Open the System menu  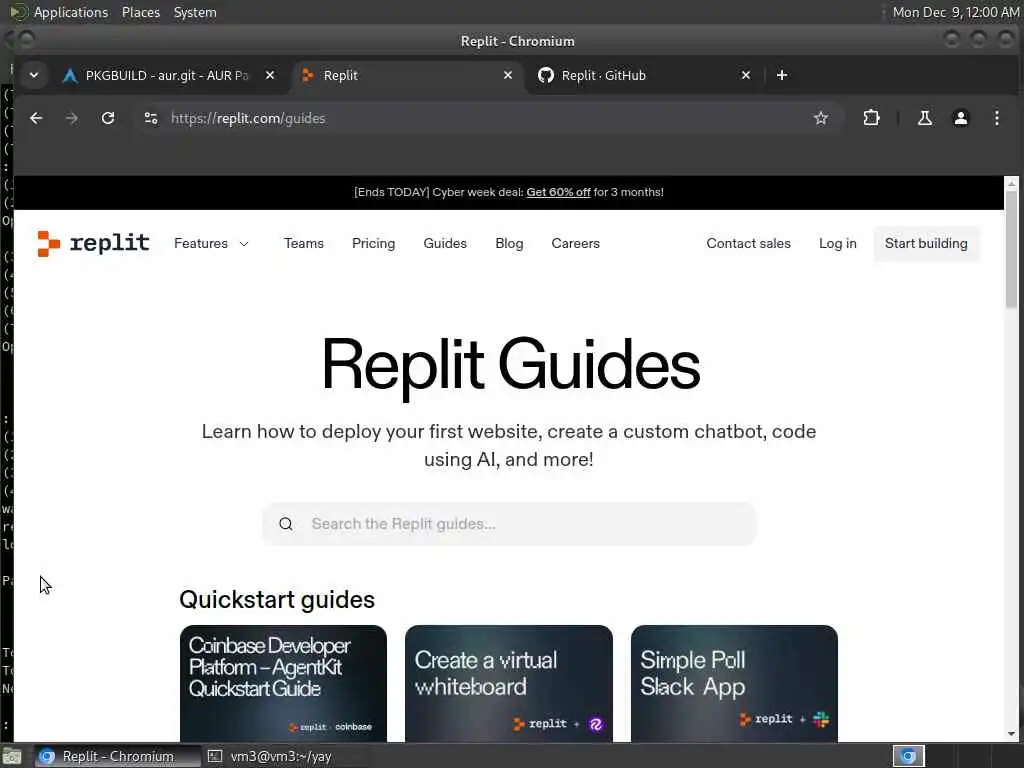tap(195, 12)
